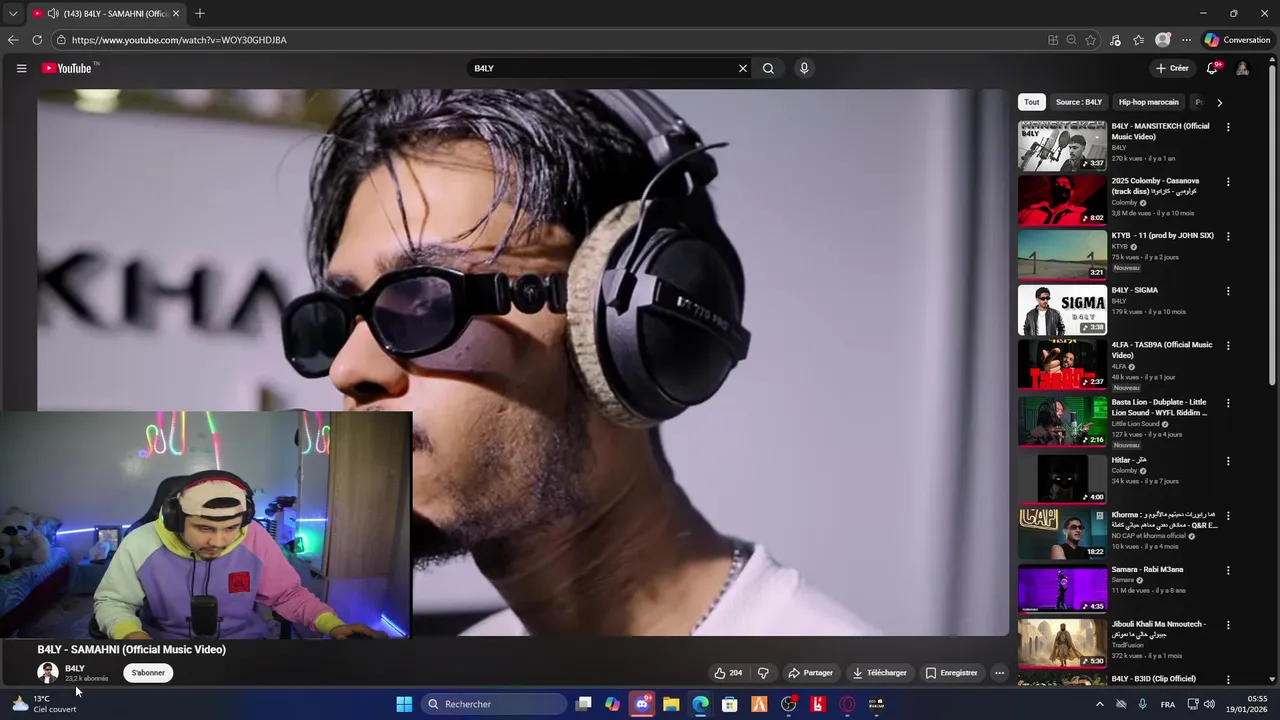This screenshot has width=1280, height=720.
Task: Open the Hitlar video title by Colomby
Action: point(1129,460)
